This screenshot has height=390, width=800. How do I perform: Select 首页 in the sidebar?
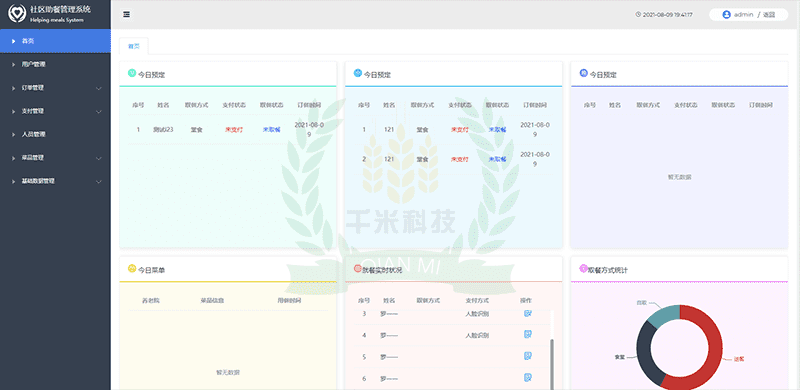[55, 41]
